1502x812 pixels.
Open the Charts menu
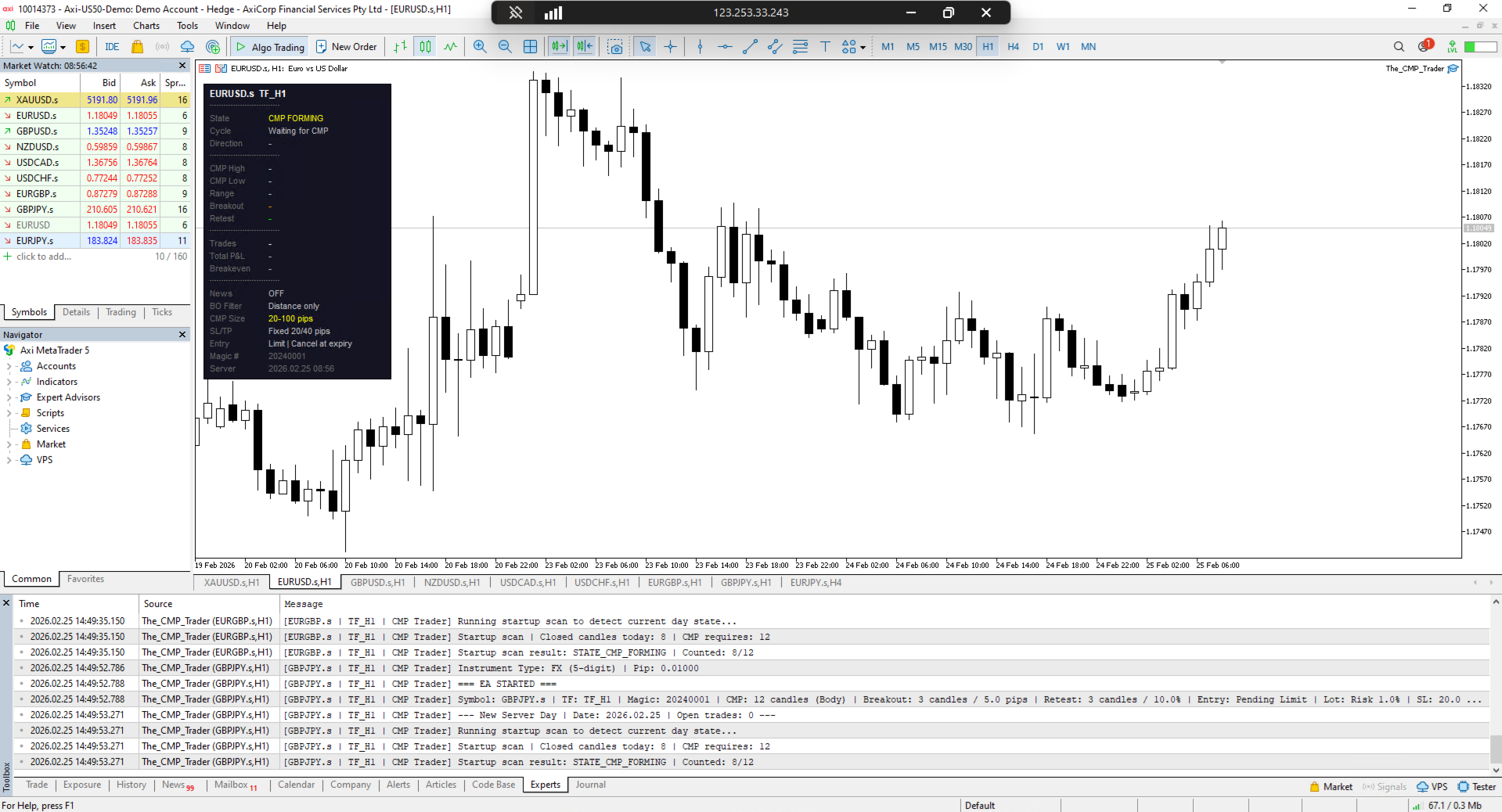coord(146,26)
